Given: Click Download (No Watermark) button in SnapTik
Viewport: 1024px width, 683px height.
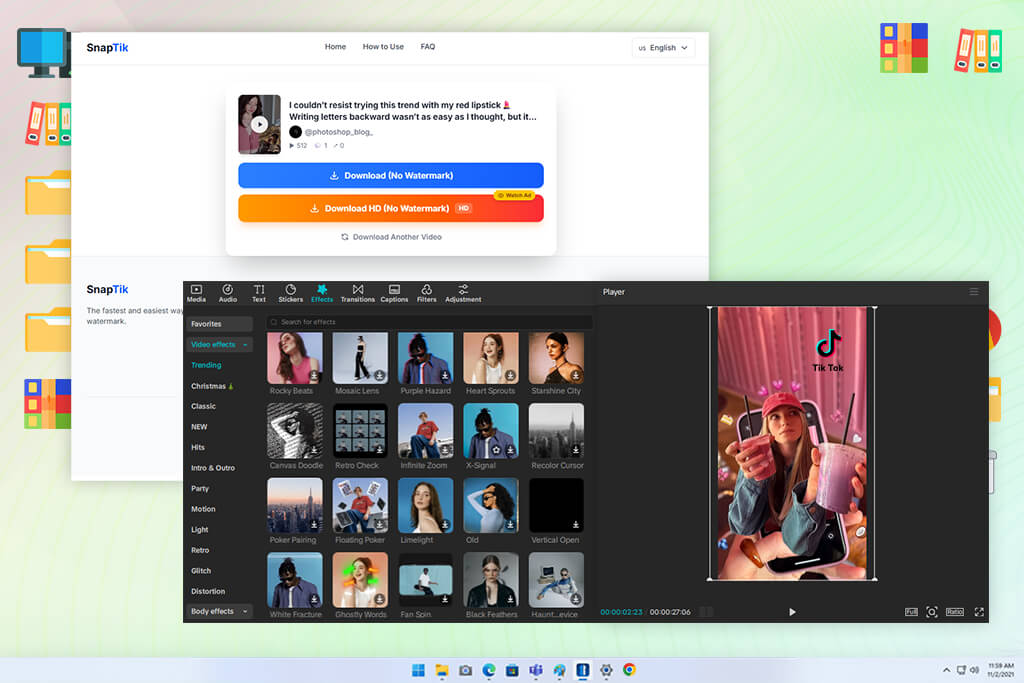Looking at the screenshot, I should click(x=391, y=175).
